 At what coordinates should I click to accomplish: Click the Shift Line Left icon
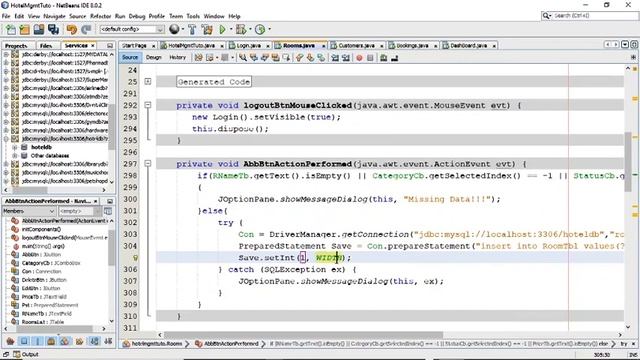pyautogui.click(x=335, y=58)
